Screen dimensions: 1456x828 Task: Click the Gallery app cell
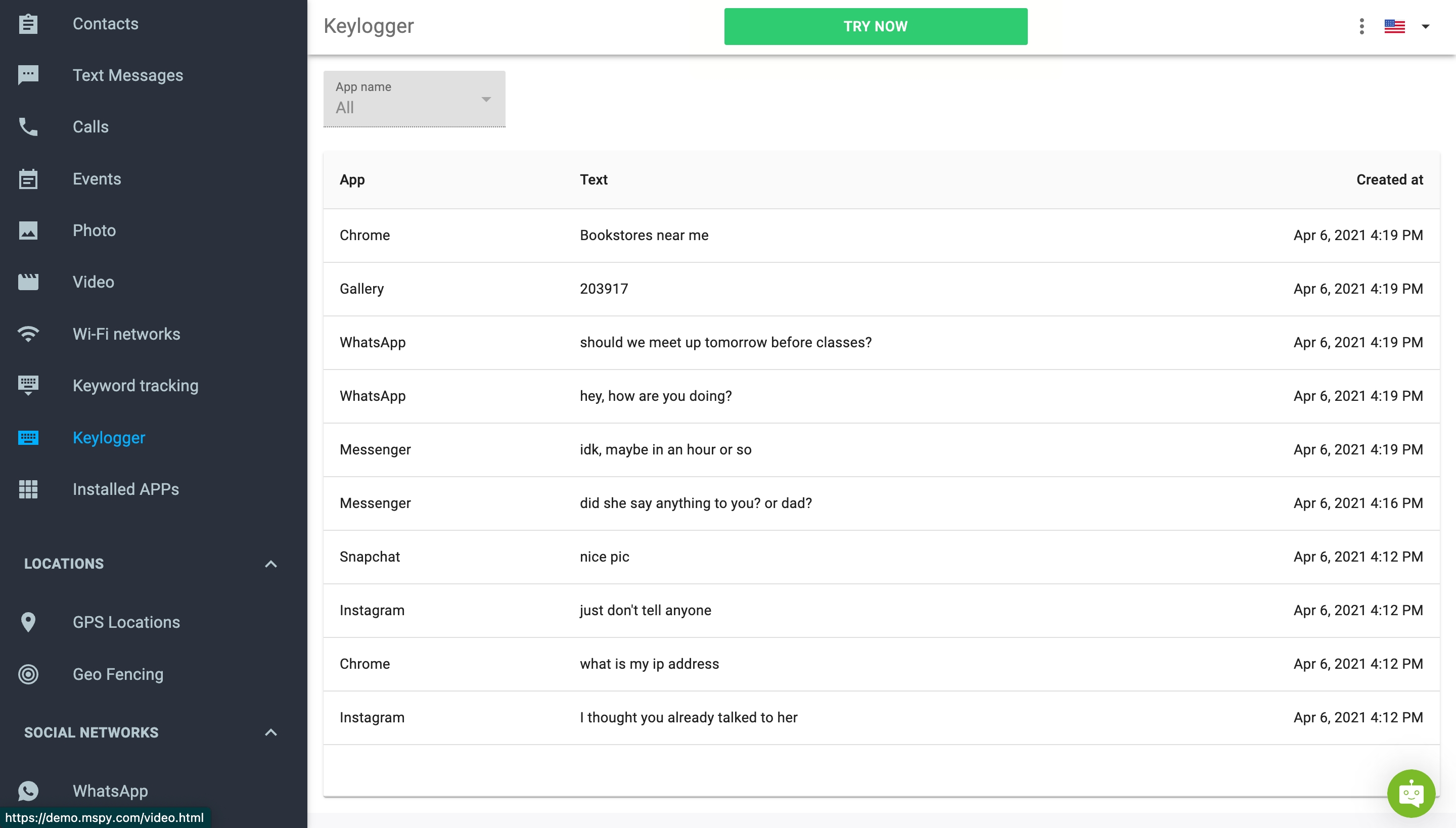click(362, 289)
